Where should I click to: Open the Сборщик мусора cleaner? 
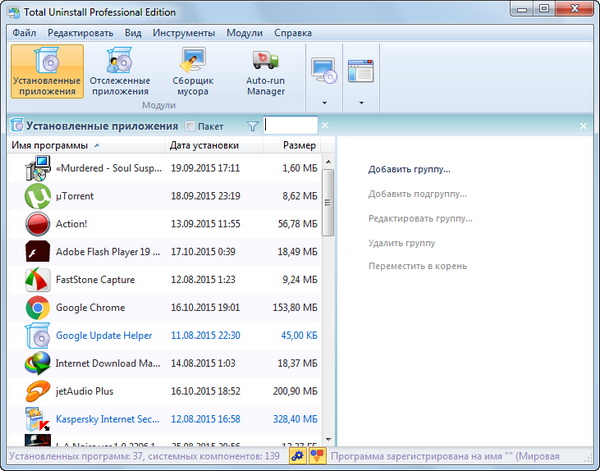(191, 71)
